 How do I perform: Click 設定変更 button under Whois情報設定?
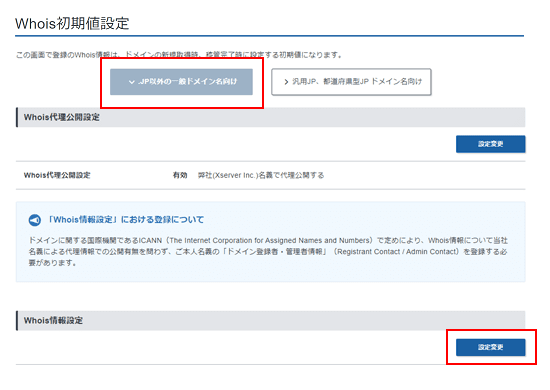tap(490, 347)
